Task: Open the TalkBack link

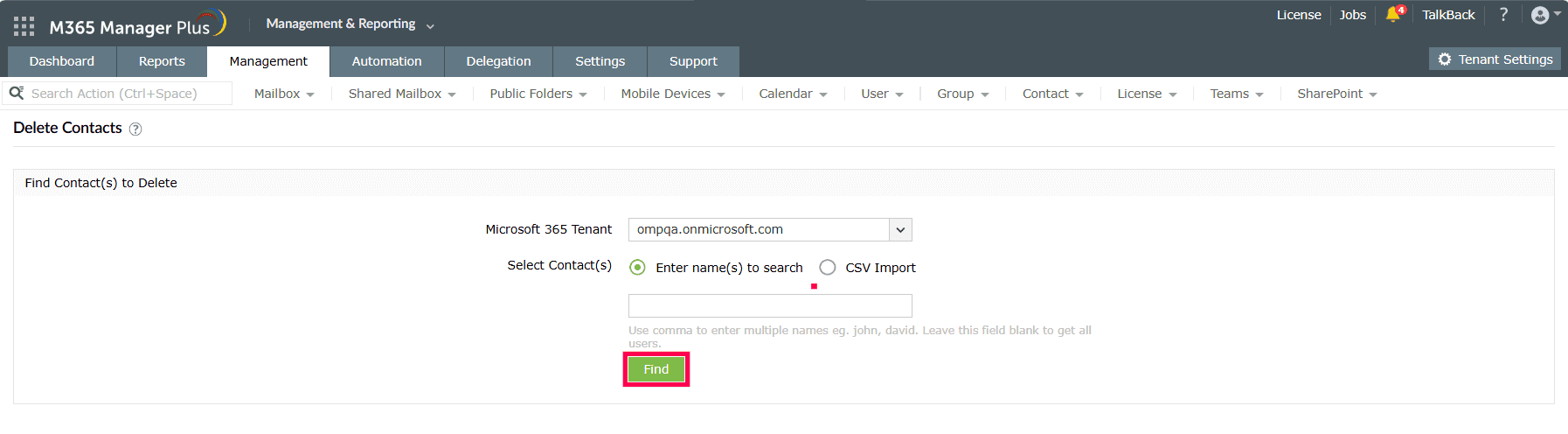Action: [x=1448, y=15]
